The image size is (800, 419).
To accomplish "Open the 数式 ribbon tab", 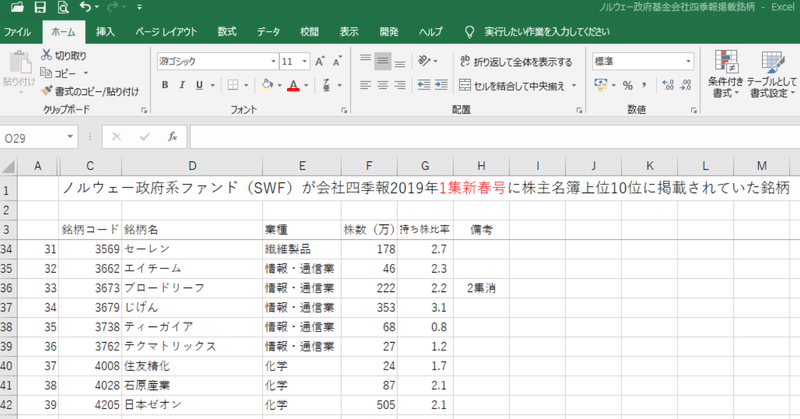I will (x=227, y=32).
